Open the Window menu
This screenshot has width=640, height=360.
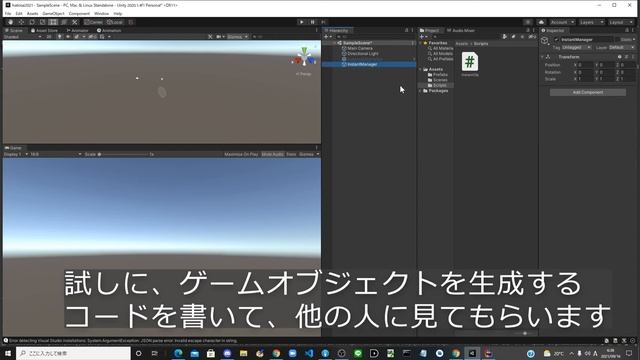click(101, 13)
